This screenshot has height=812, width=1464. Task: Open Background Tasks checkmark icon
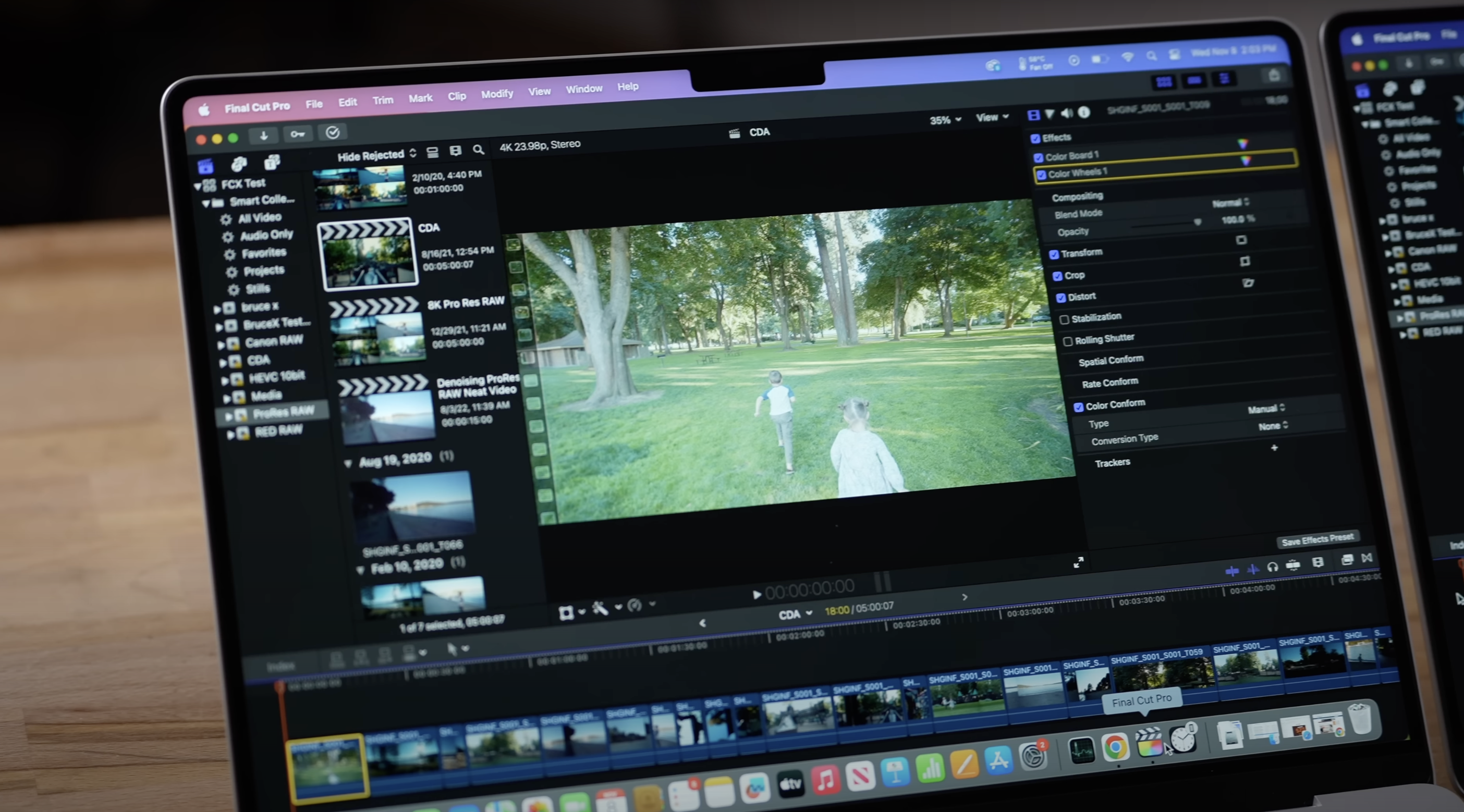333,132
